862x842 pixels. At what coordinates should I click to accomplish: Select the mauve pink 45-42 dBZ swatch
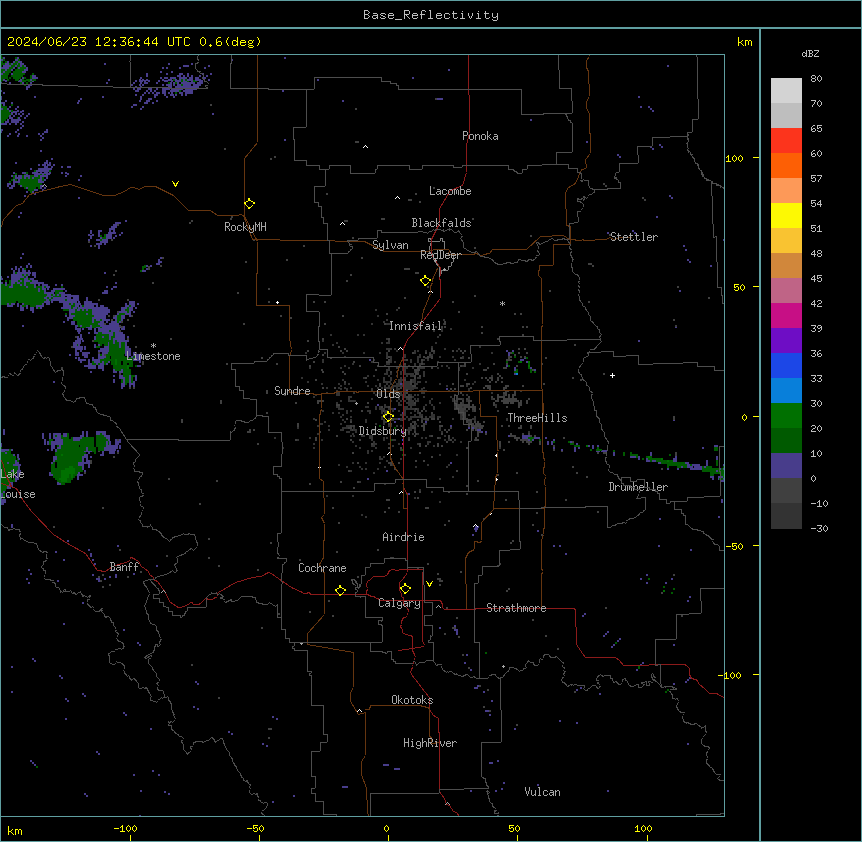click(786, 291)
